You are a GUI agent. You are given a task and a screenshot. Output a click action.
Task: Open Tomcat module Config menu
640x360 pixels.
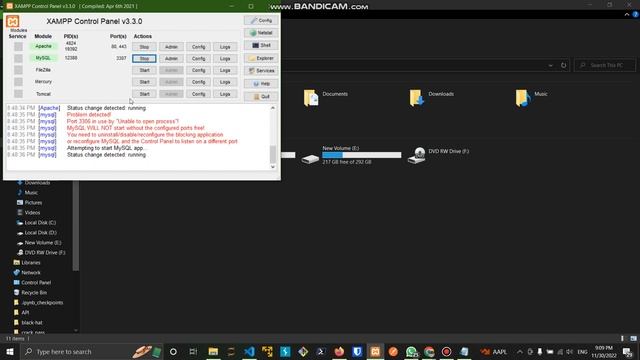(x=198, y=94)
